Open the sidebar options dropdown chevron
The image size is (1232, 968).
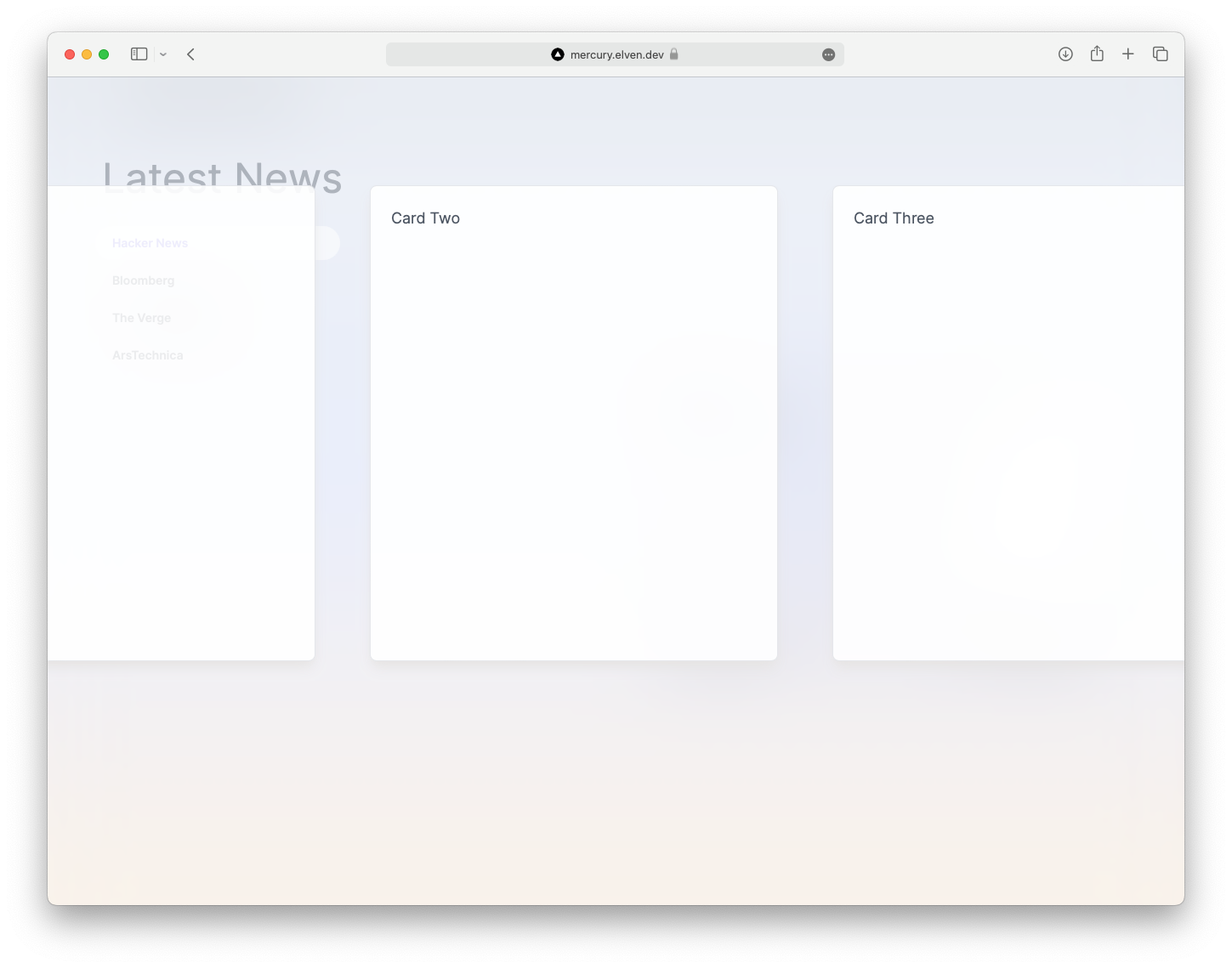(163, 54)
